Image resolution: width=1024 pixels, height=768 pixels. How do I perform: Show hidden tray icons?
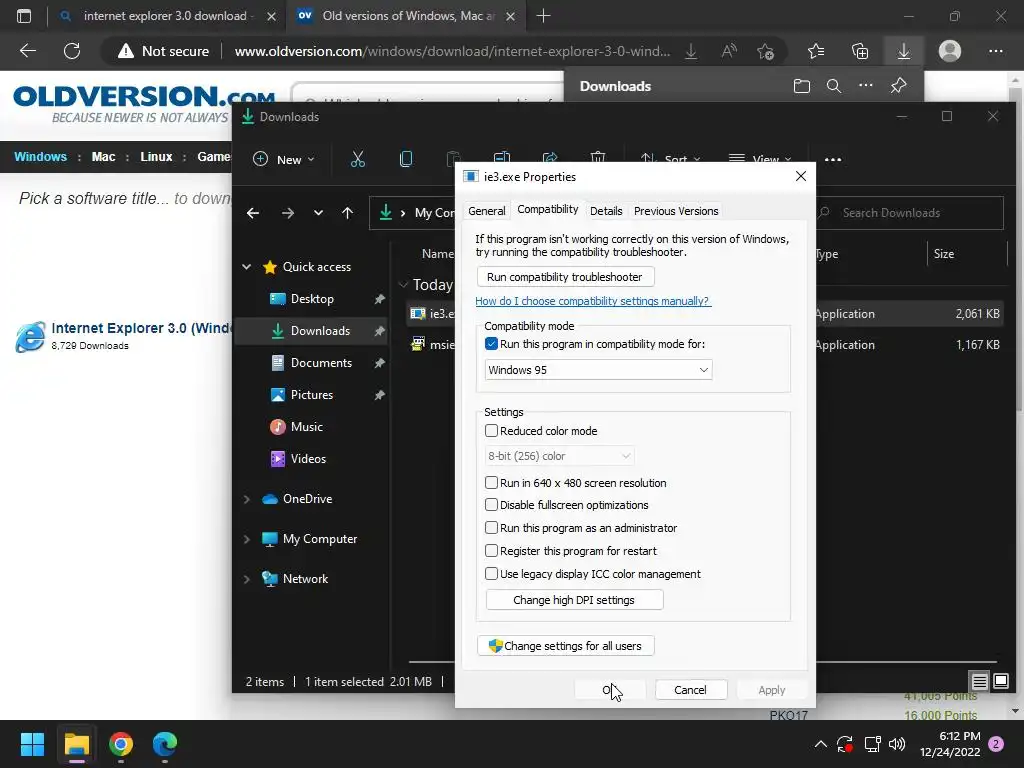pyautogui.click(x=821, y=744)
